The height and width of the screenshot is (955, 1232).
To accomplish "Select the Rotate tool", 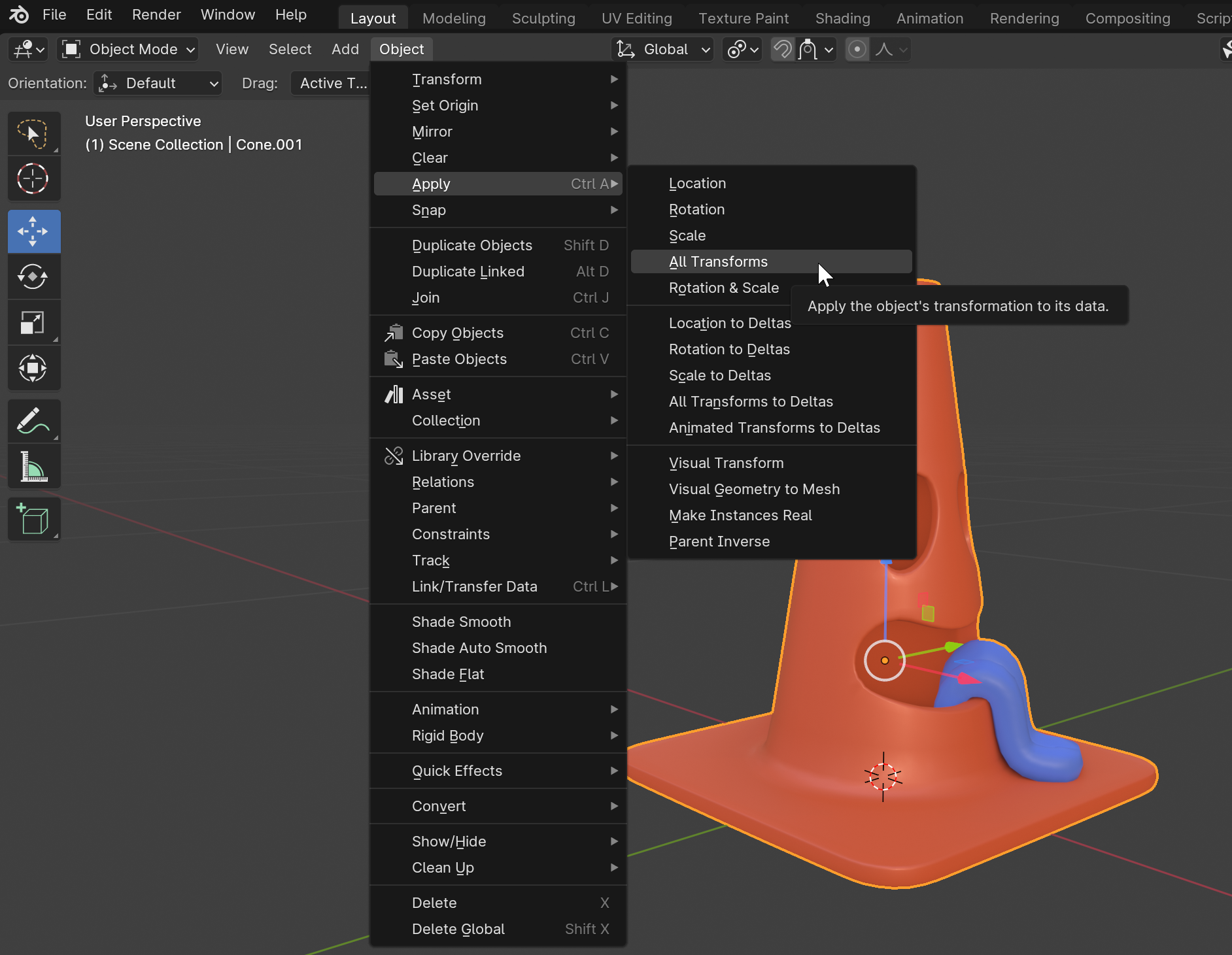I will (34, 276).
